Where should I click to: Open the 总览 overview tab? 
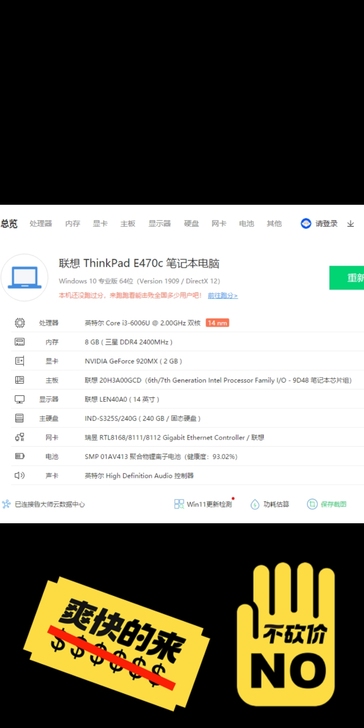pyautogui.click(x=9, y=224)
